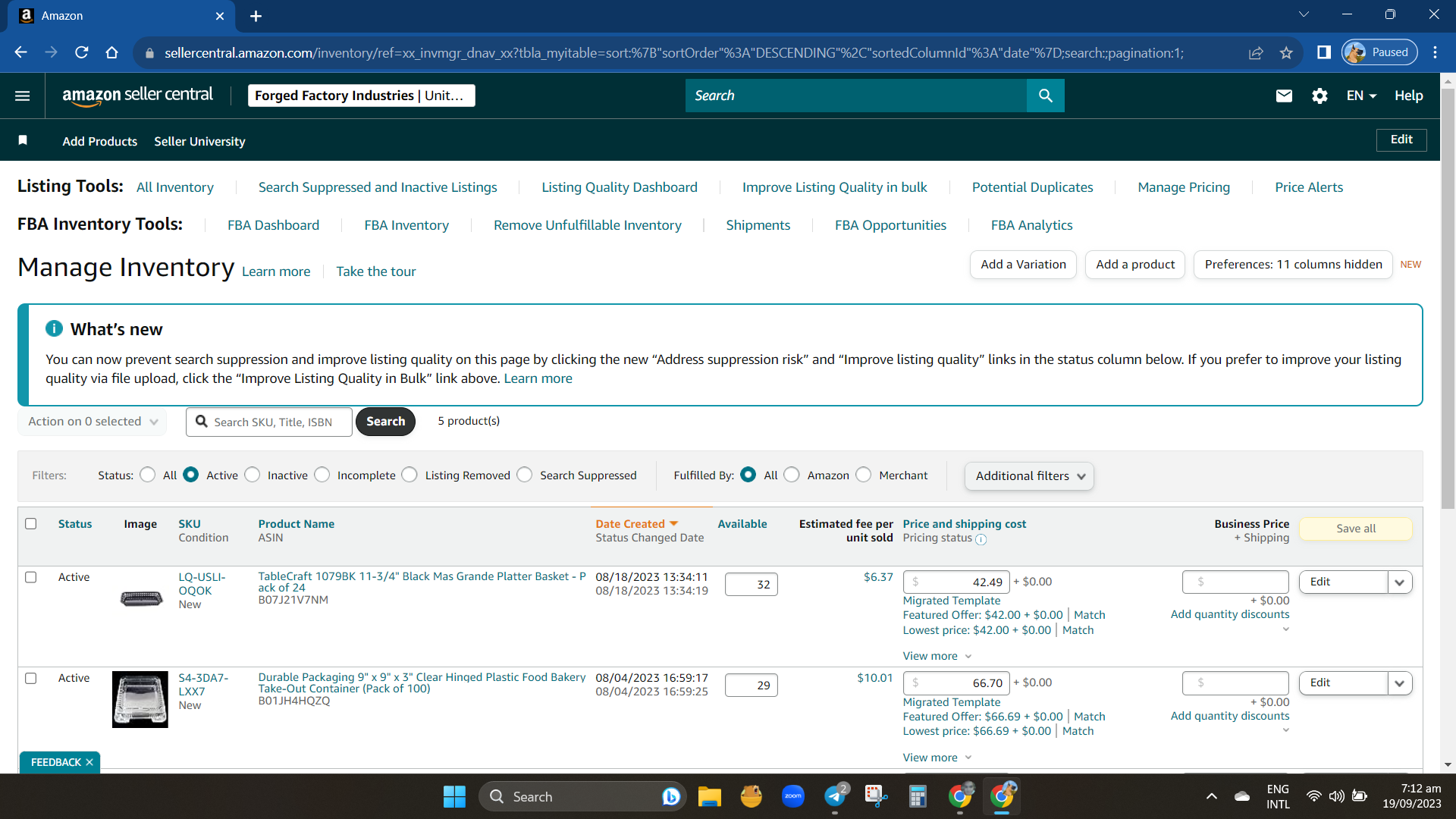Click the Durable Packaging container thumbnail
The height and width of the screenshot is (819, 1456).
(x=140, y=699)
